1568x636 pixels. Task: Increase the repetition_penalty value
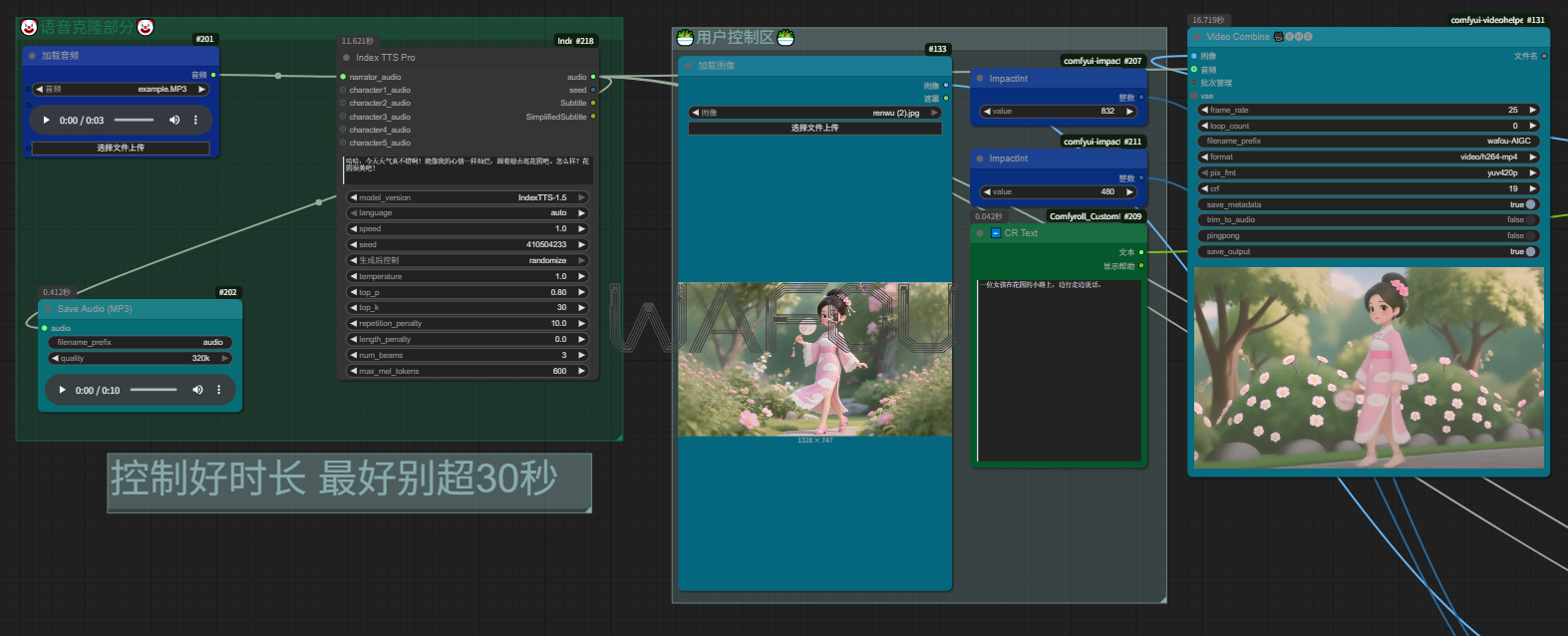(582, 323)
